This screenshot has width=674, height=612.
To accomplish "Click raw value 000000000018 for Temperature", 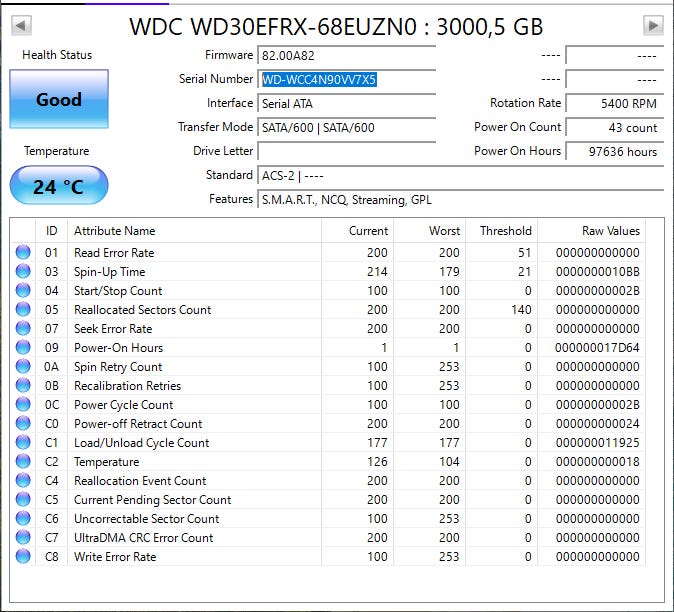I will [597, 462].
